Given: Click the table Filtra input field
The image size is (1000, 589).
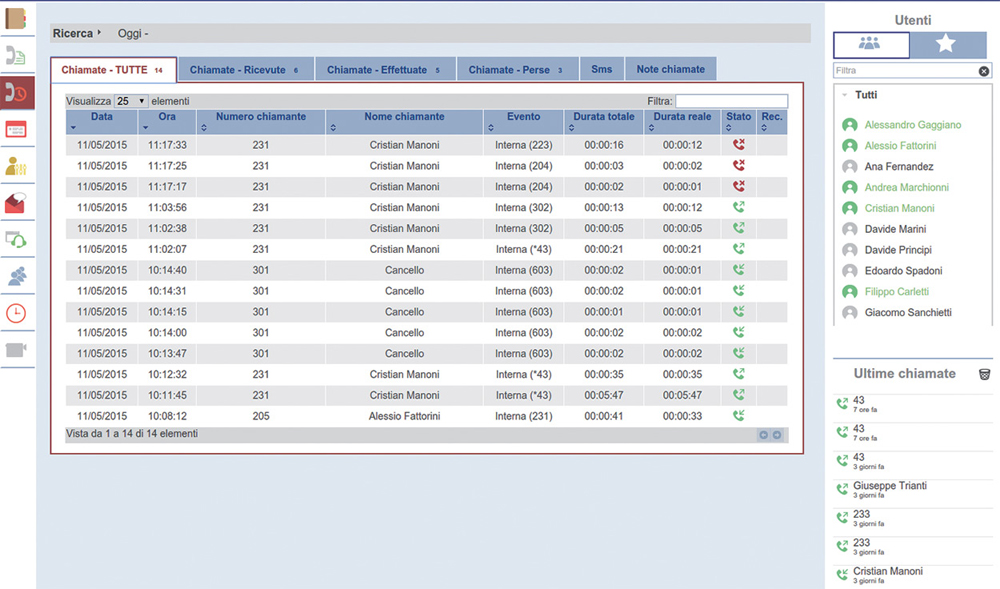Looking at the screenshot, I should pos(731,101).
